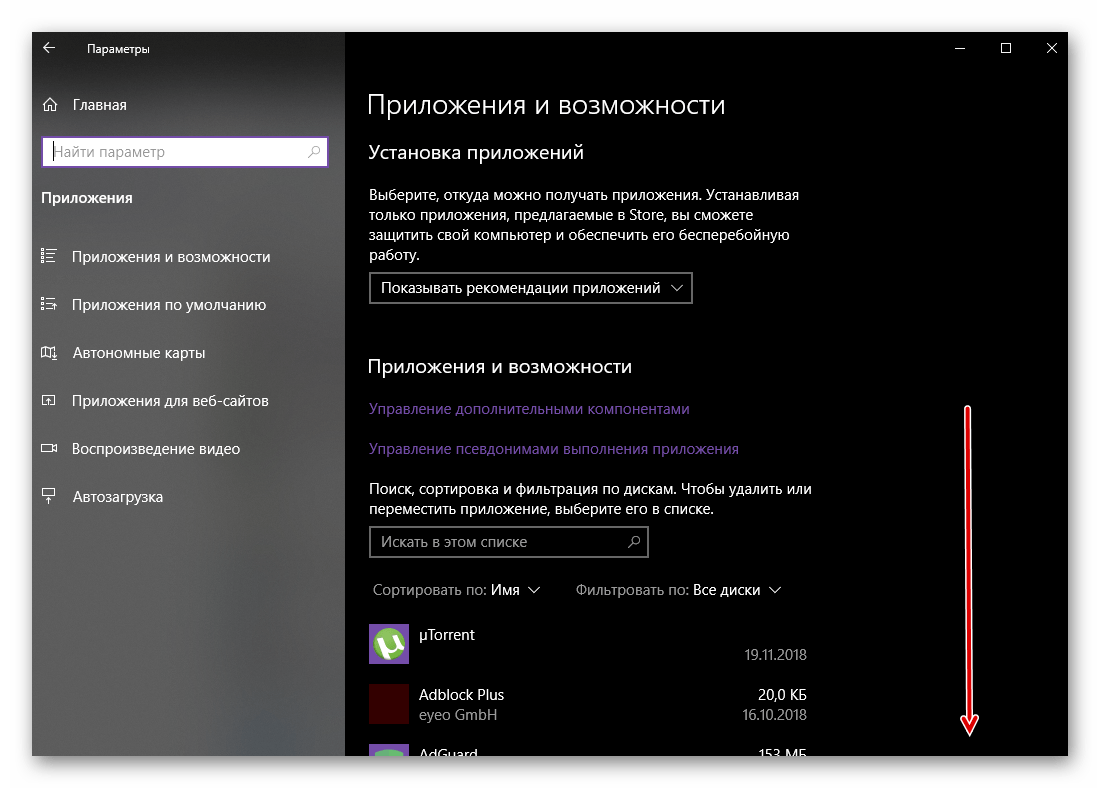
Task: Click search icon in Искать в этом списке
Action: pyautogui.click(x=633, y=542)
